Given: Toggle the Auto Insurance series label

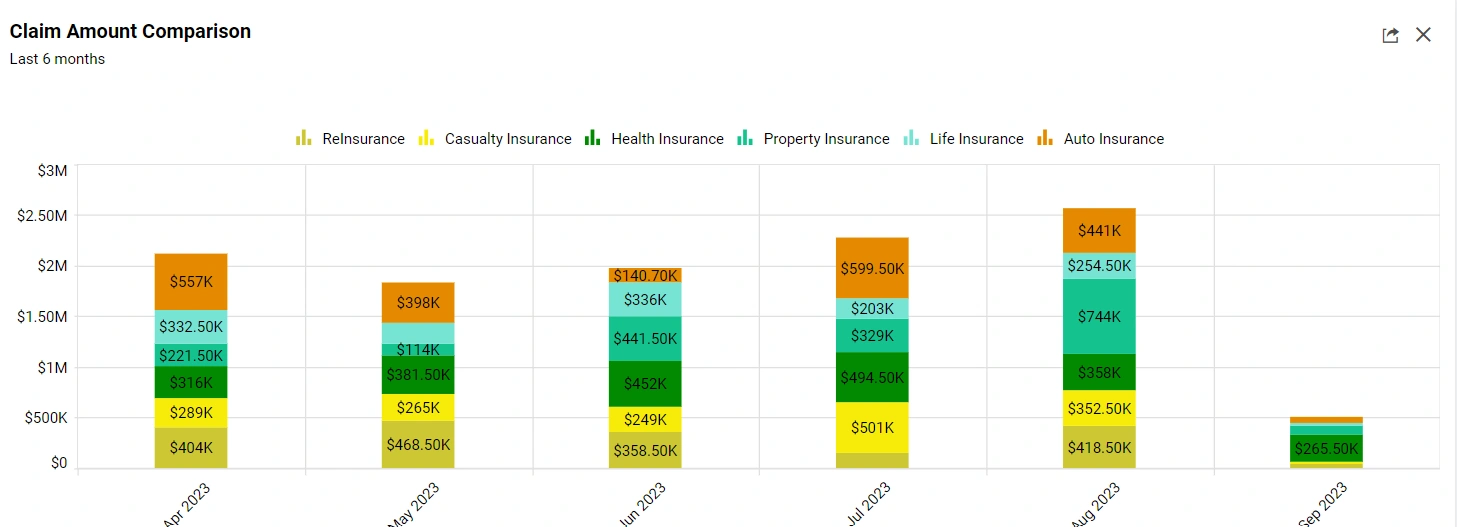Looking at the screenshot, I should click(1113, 139).
